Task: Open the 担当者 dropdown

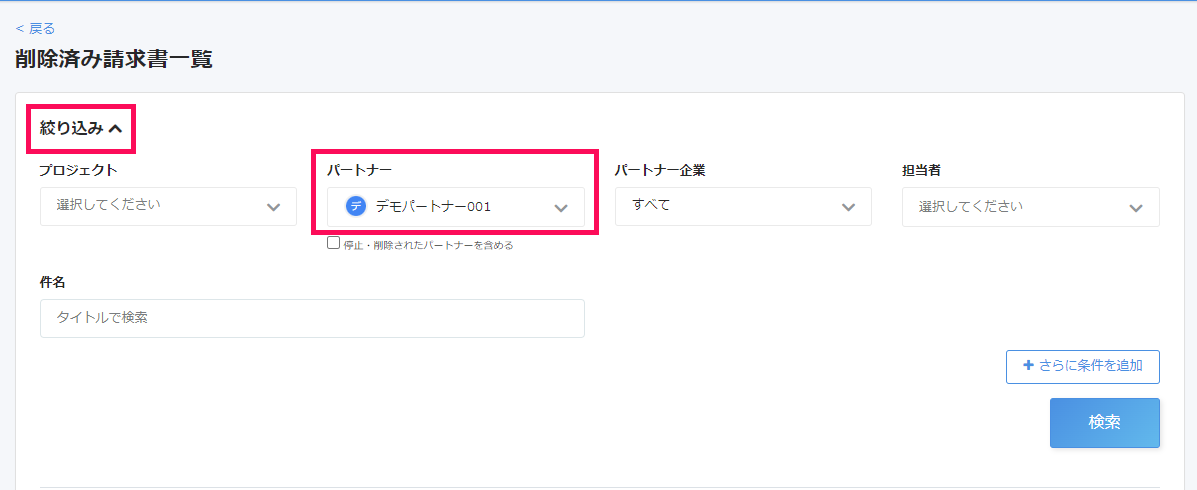Action: click(1031, 207)
